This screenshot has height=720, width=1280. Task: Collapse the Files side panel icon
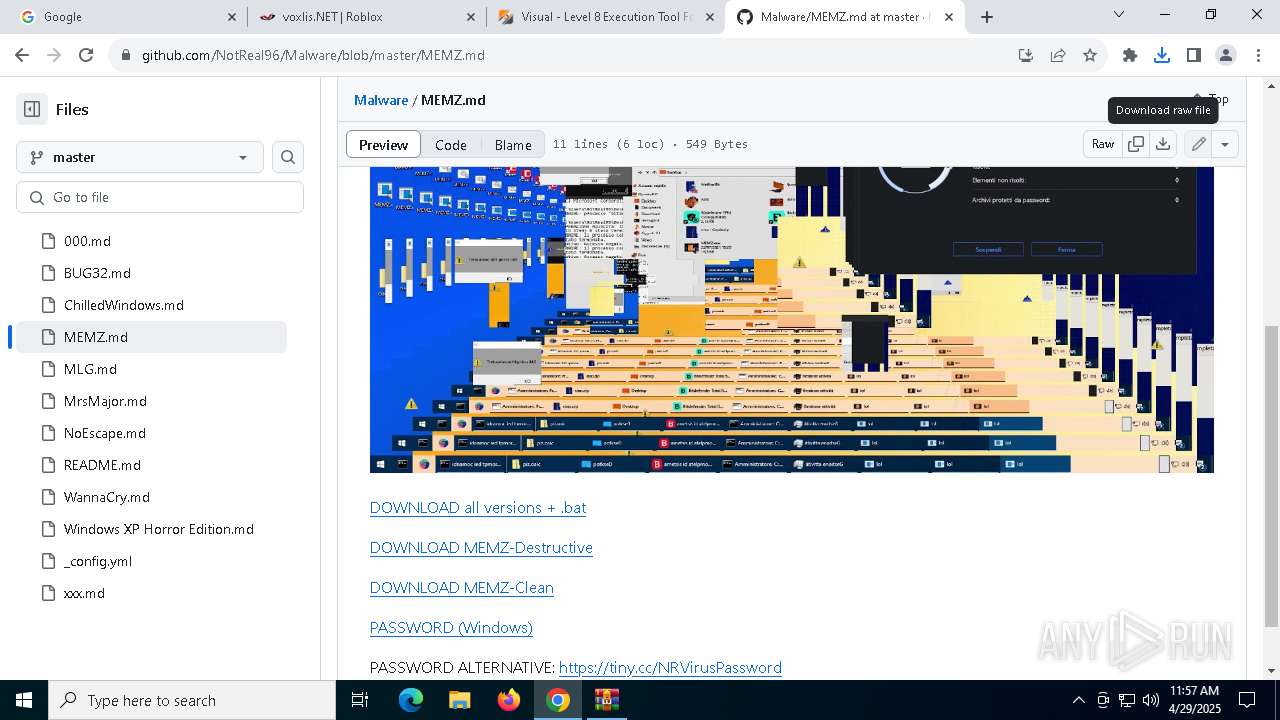(x=32, y=109)
